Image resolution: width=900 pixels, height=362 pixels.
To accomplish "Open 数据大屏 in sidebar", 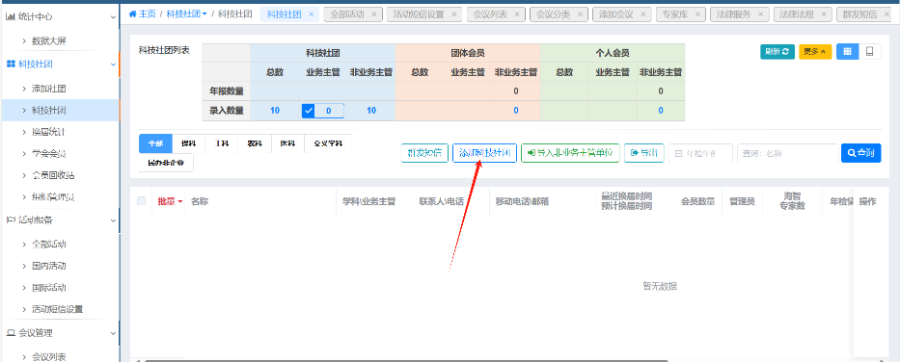I will click(49, 41).
